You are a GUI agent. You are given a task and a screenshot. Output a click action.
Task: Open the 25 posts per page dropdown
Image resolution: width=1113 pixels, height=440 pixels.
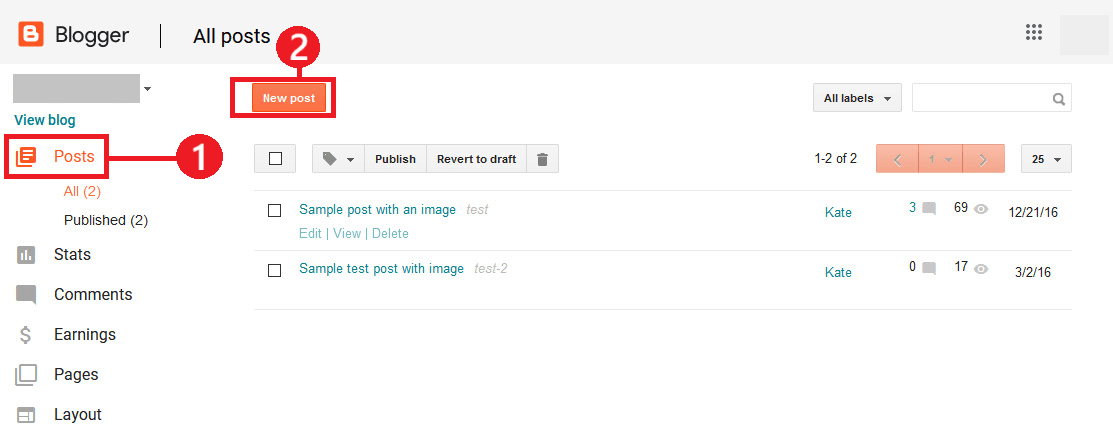[1046, 159]
